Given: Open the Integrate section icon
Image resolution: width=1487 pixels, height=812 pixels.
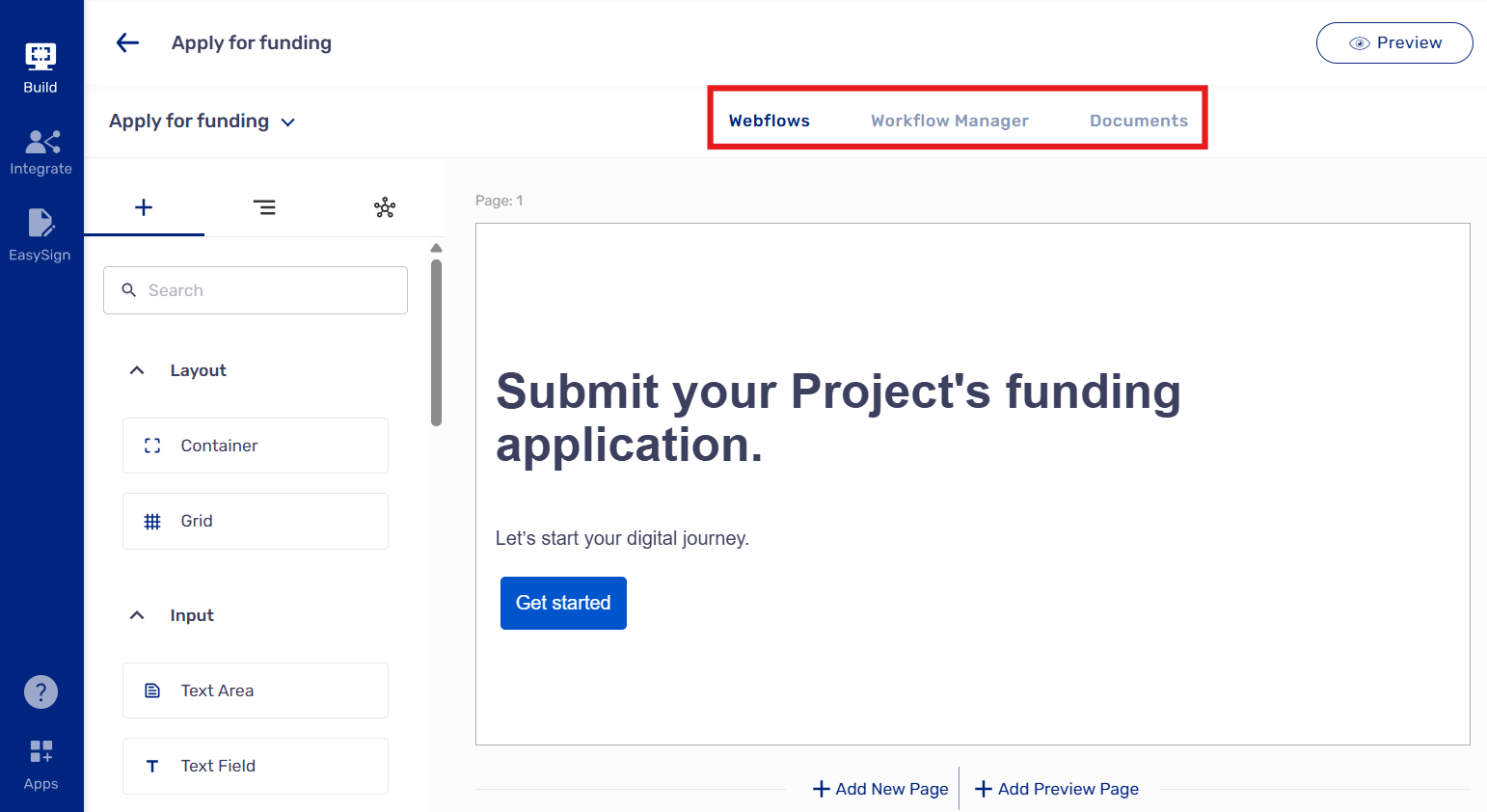Looking at the screenshot, I should point(41,152).
